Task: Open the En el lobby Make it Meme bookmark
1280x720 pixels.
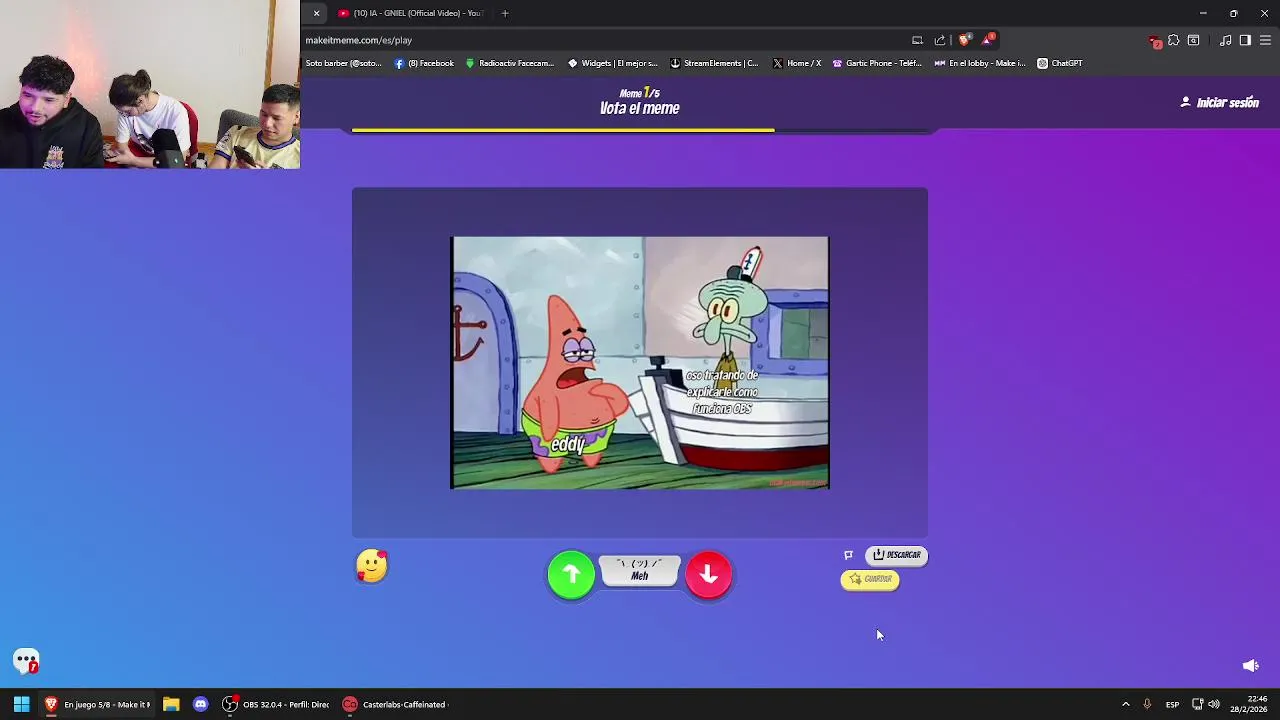Action: [x=980, y=63]
